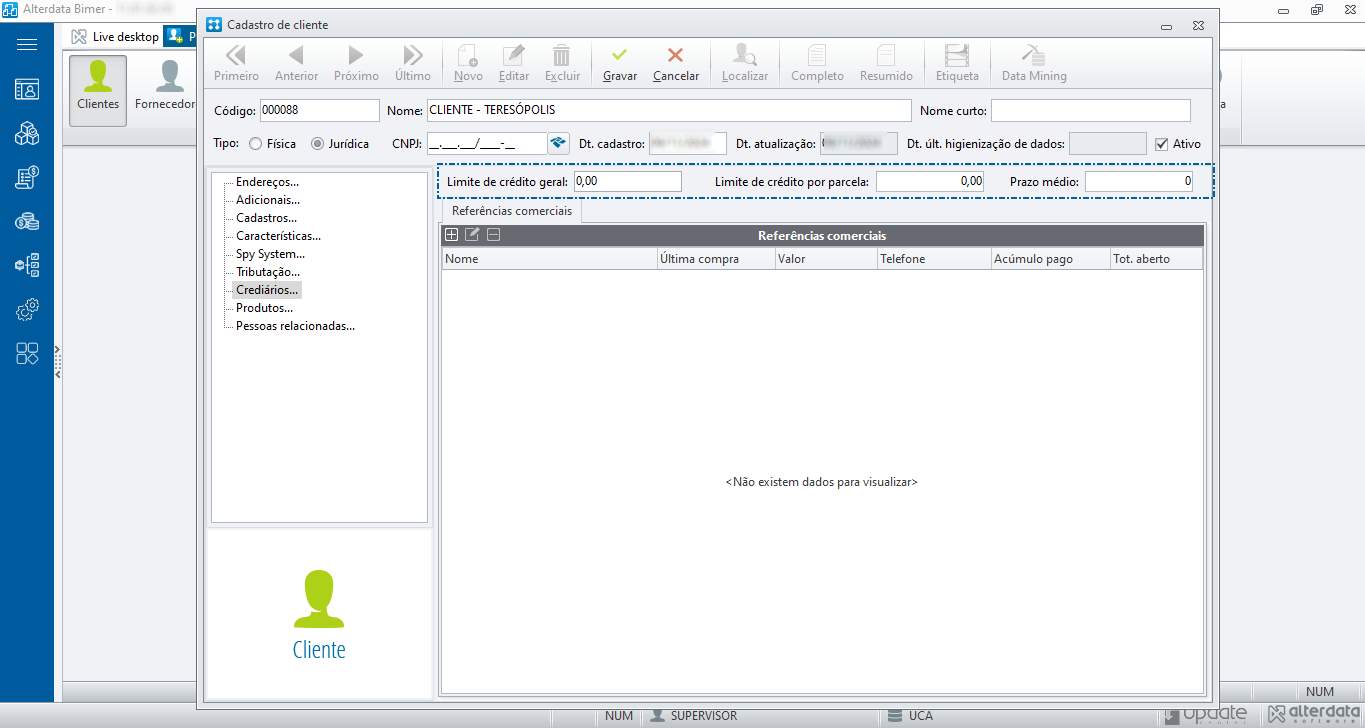Viewport: 1365px width, 728px height.
Task: Click the Código input field
Action: (x=319, y=110)
